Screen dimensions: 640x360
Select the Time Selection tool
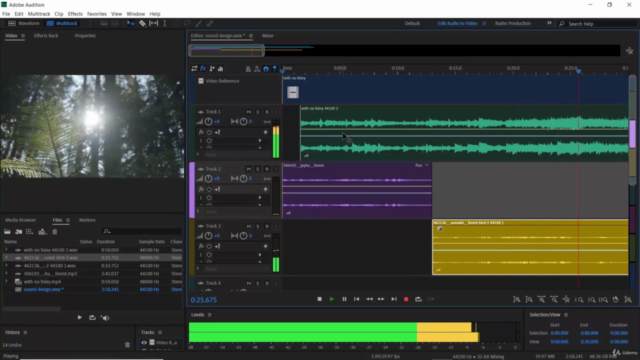[165, 24]
